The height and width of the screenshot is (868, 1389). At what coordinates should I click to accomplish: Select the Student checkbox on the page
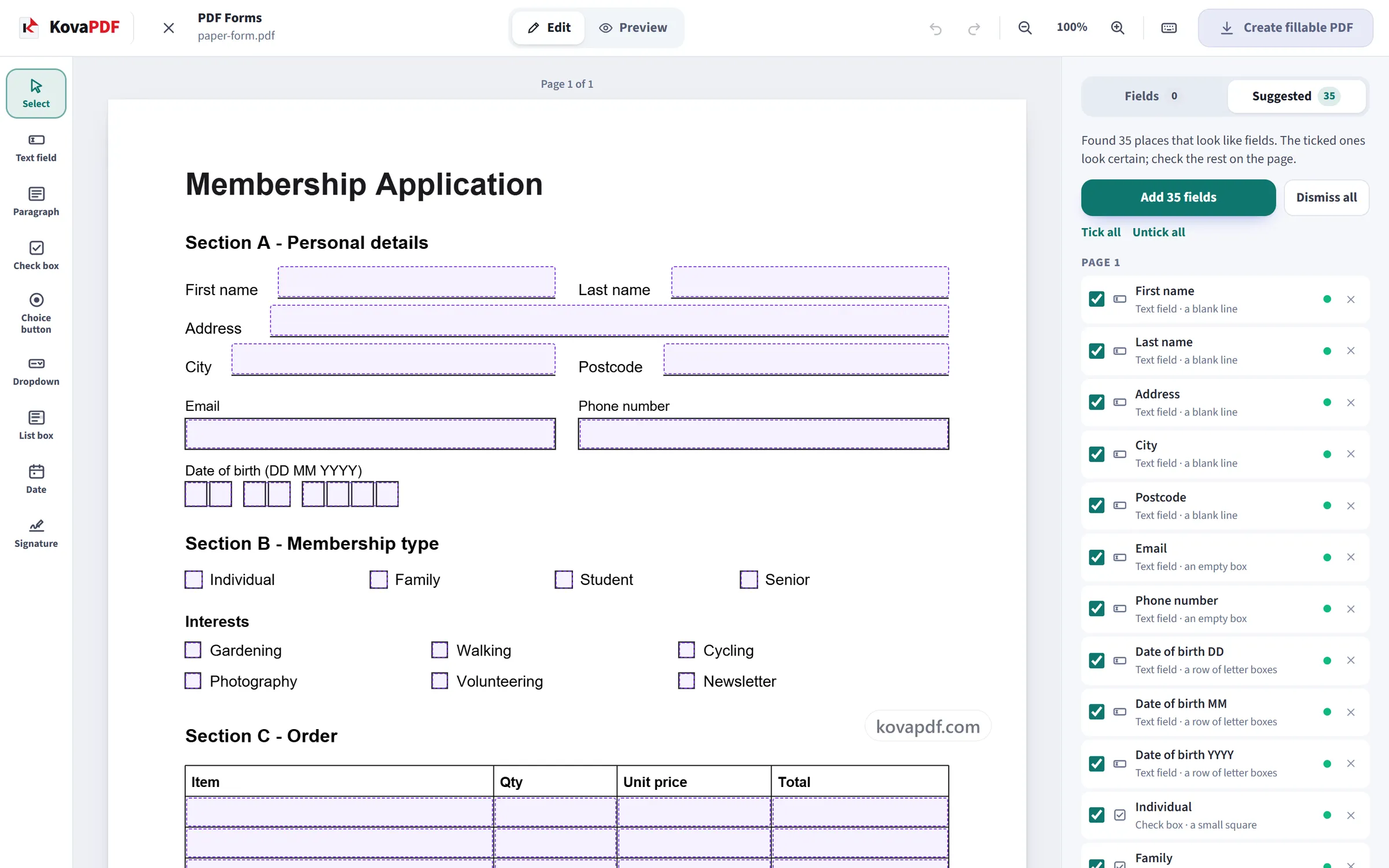pos(564,579)
